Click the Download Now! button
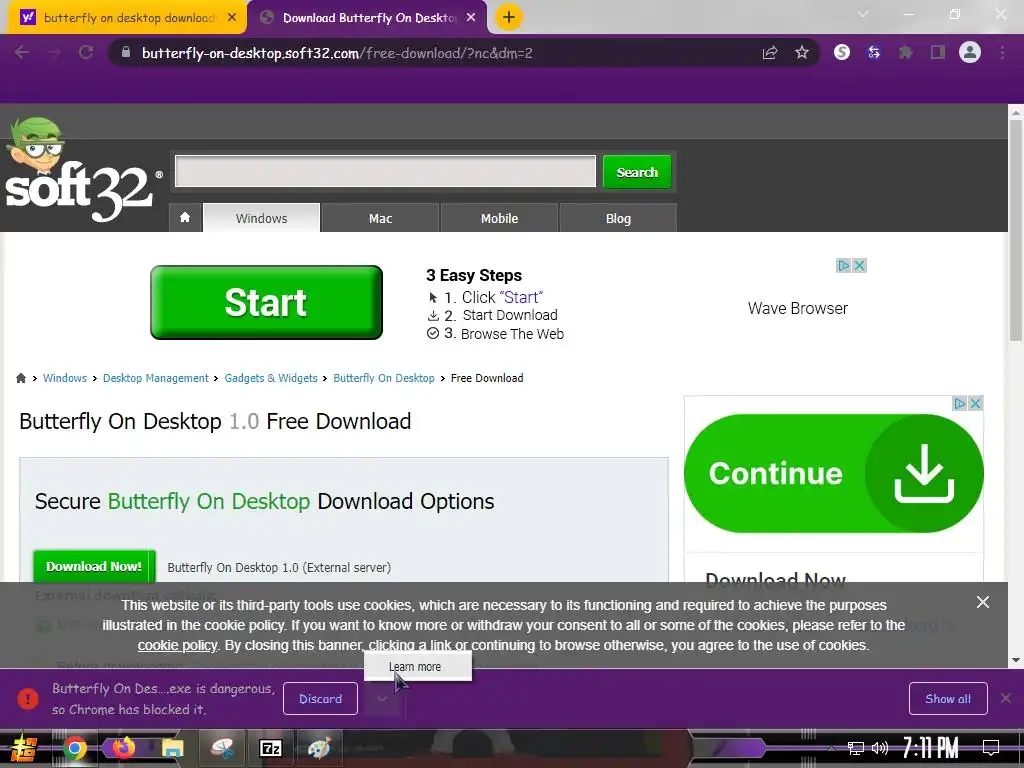Image resolution: width=1024 pixels, height=768 pixels. click(94, 566)
